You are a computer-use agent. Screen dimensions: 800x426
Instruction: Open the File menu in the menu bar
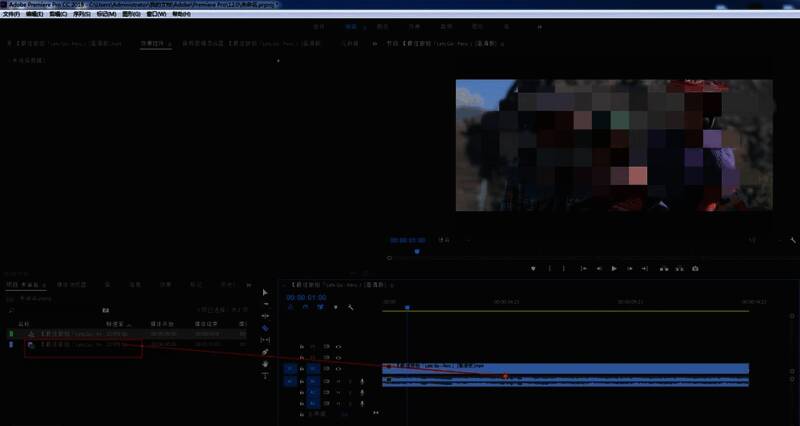pos(12,14)
